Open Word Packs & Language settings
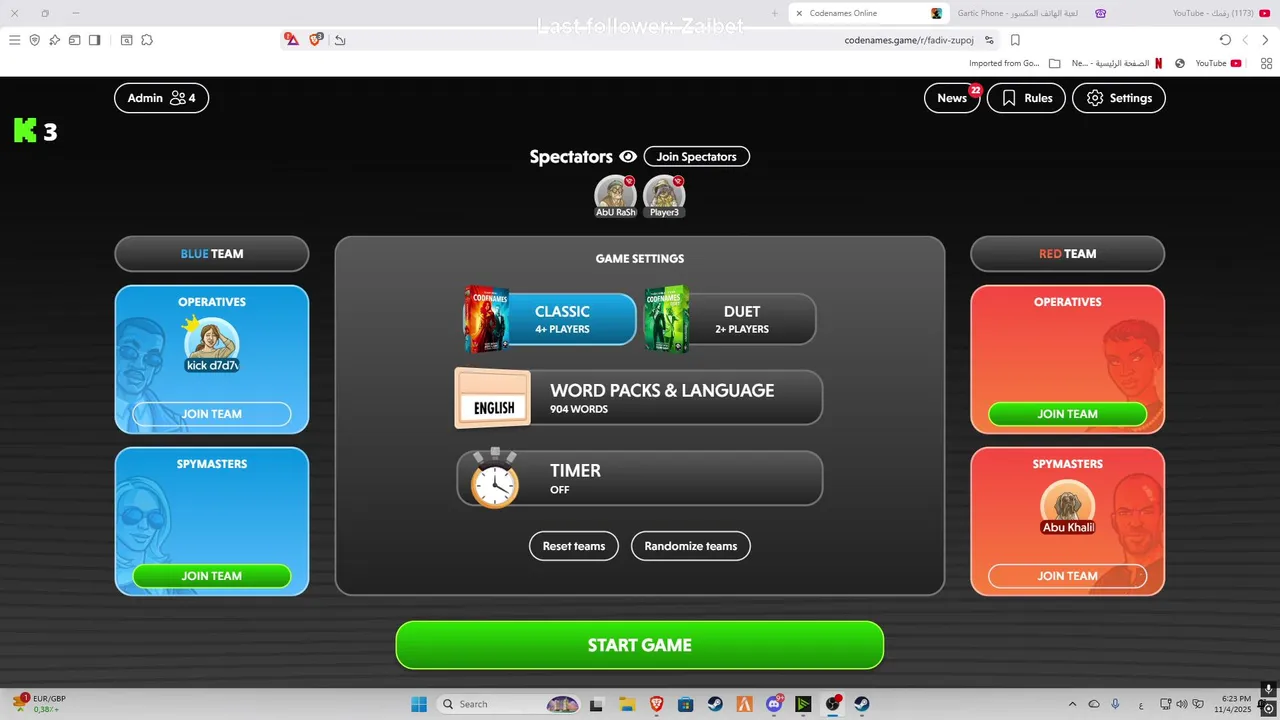Viewport: 1280px width, 720px height. coord(639,398)
